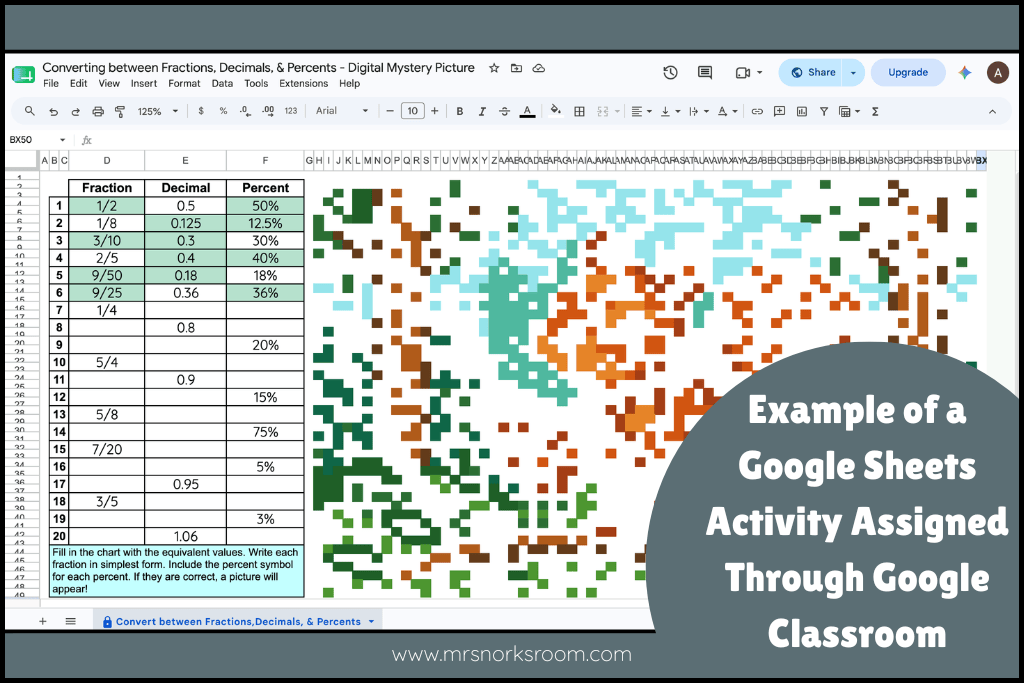This screenshot has height=683, width=1024.
Task: Format selection as percent
Action: click(x=223, y=111)
